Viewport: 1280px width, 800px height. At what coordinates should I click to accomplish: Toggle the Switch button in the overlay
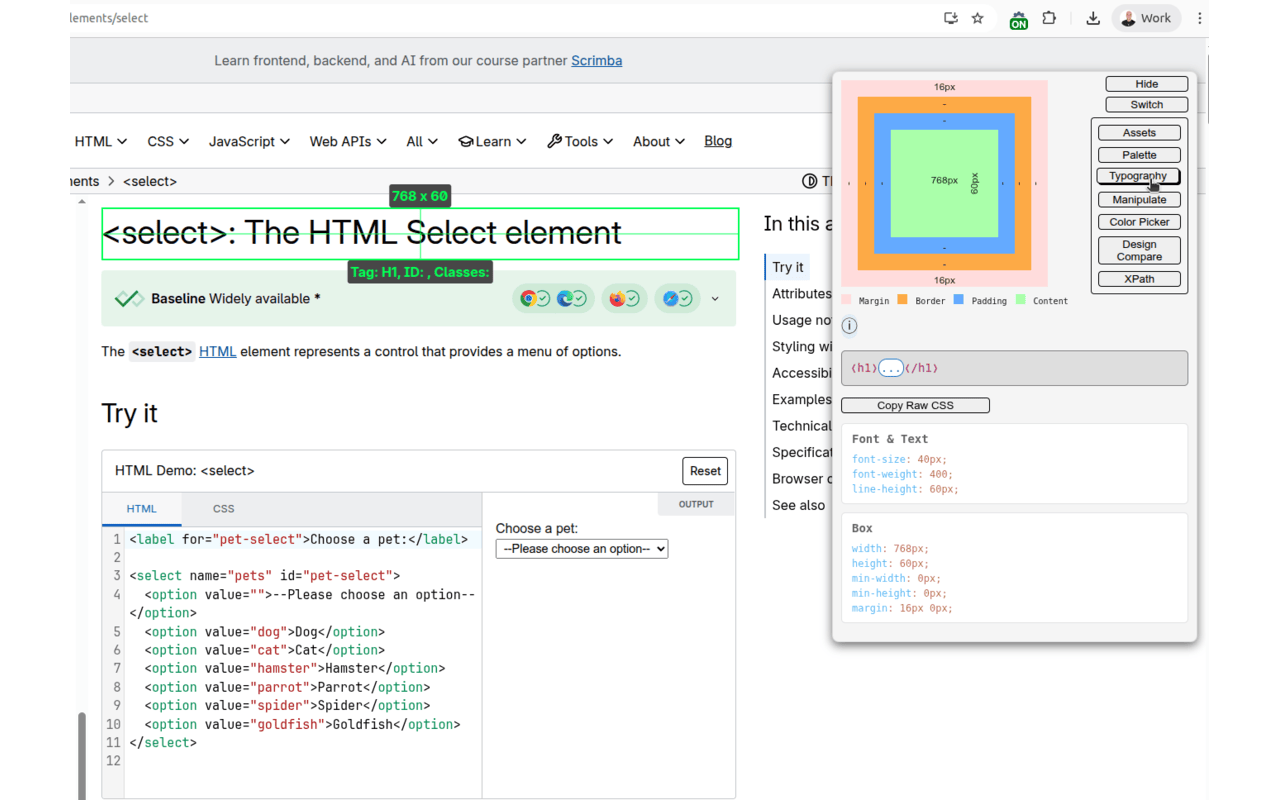(x=1146, y=104)
